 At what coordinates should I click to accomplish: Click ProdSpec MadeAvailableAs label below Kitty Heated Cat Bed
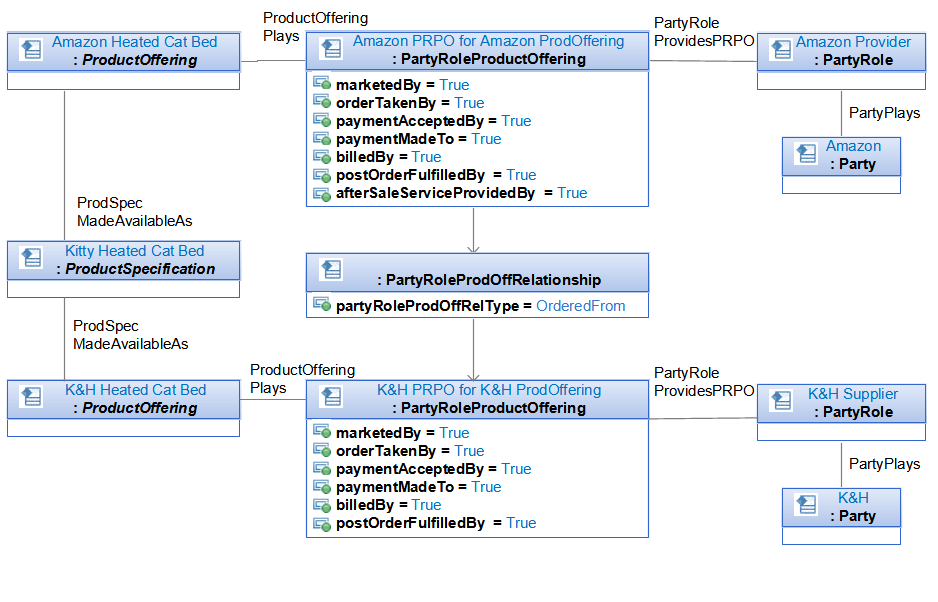coord(130,335)
